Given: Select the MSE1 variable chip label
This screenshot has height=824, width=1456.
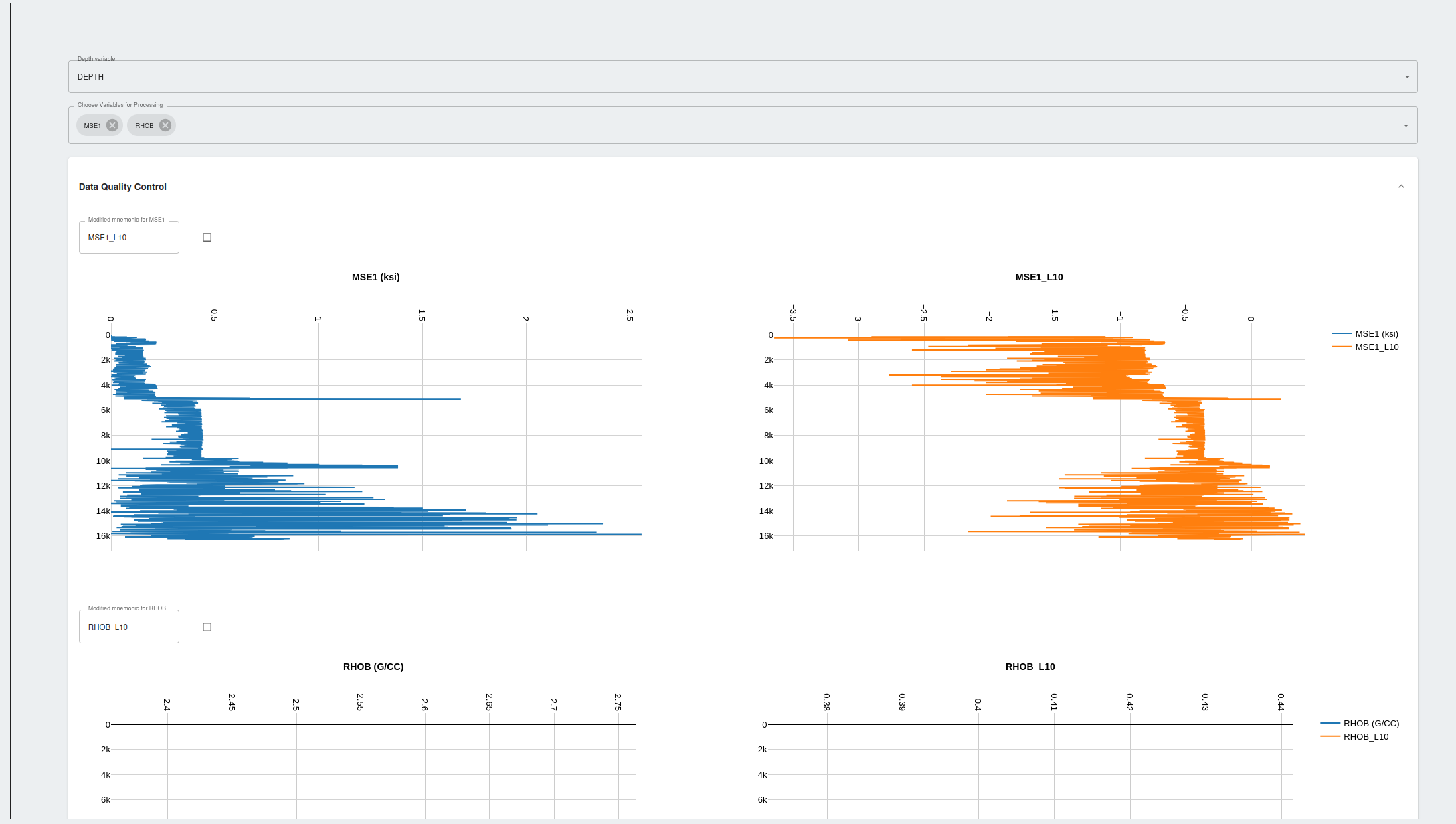Looking at the screenshot, I should [92, 126].
